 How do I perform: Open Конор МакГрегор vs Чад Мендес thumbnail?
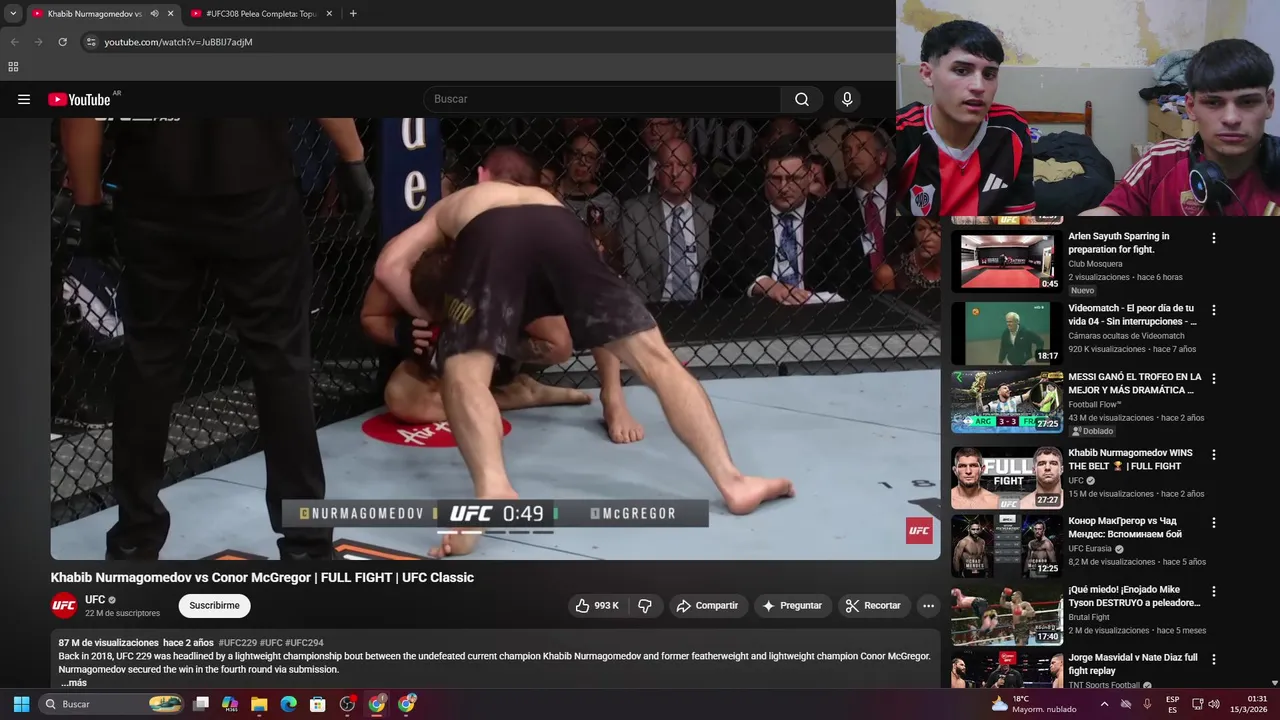1007,545
